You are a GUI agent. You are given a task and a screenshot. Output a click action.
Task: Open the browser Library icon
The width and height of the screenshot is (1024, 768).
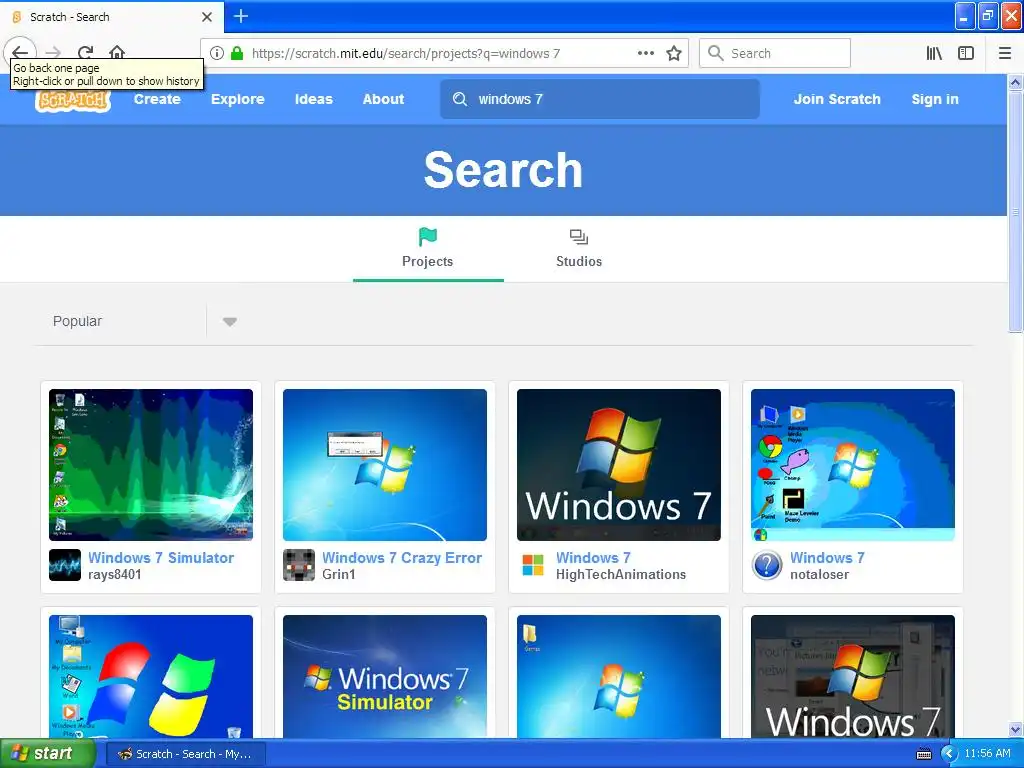pyautogui.click(x=934, y=54)
